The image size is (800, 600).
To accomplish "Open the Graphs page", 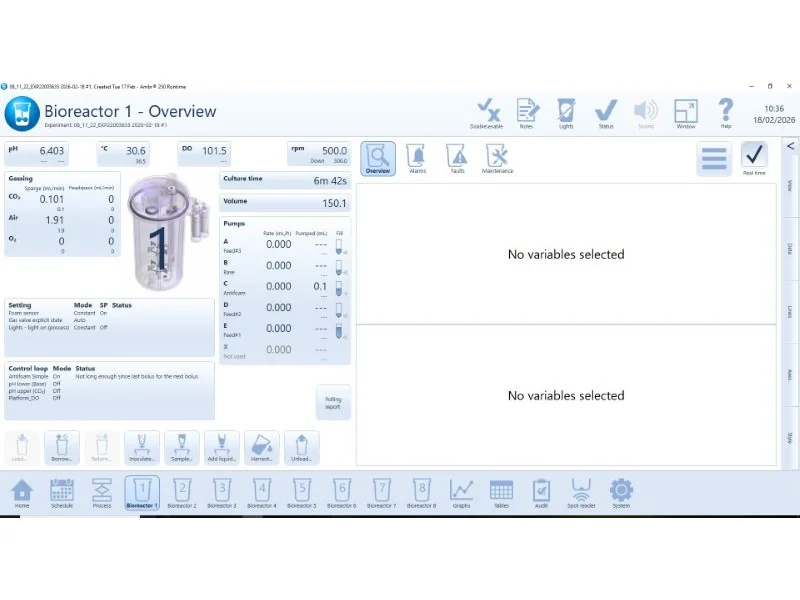I will point(461,493).
